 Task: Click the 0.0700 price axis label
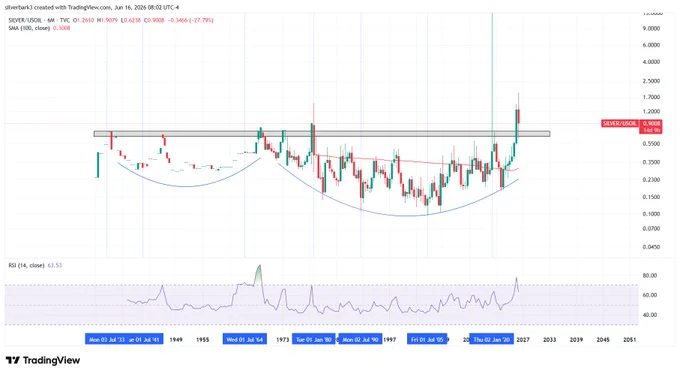tap(651, 229)
